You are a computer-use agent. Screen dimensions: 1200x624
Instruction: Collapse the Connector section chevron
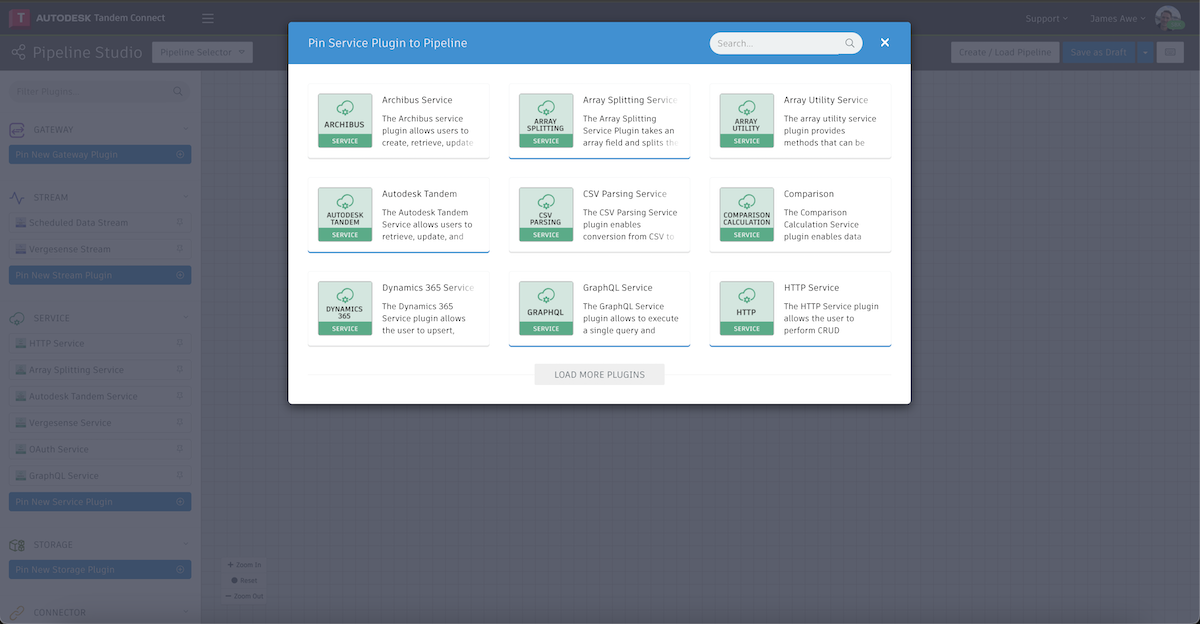pos(186,612)
